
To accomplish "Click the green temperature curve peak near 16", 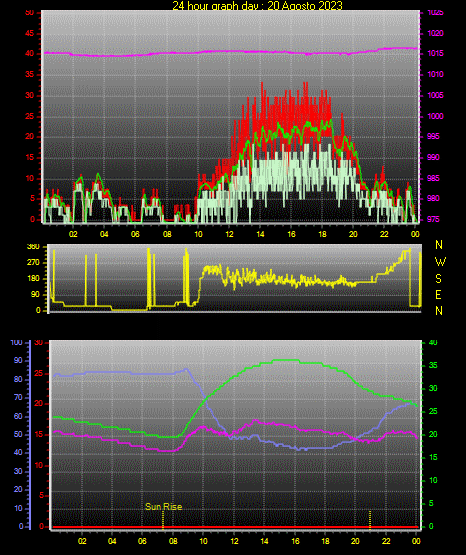I will [x=286, y=360].
